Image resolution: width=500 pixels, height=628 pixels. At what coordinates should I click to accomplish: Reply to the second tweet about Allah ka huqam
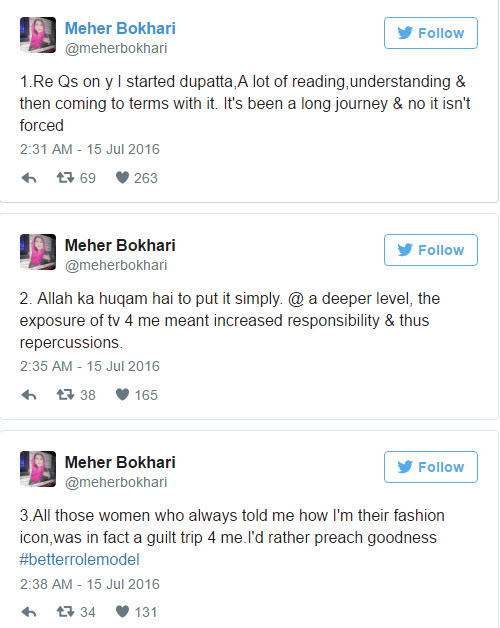tap(29, 395)
